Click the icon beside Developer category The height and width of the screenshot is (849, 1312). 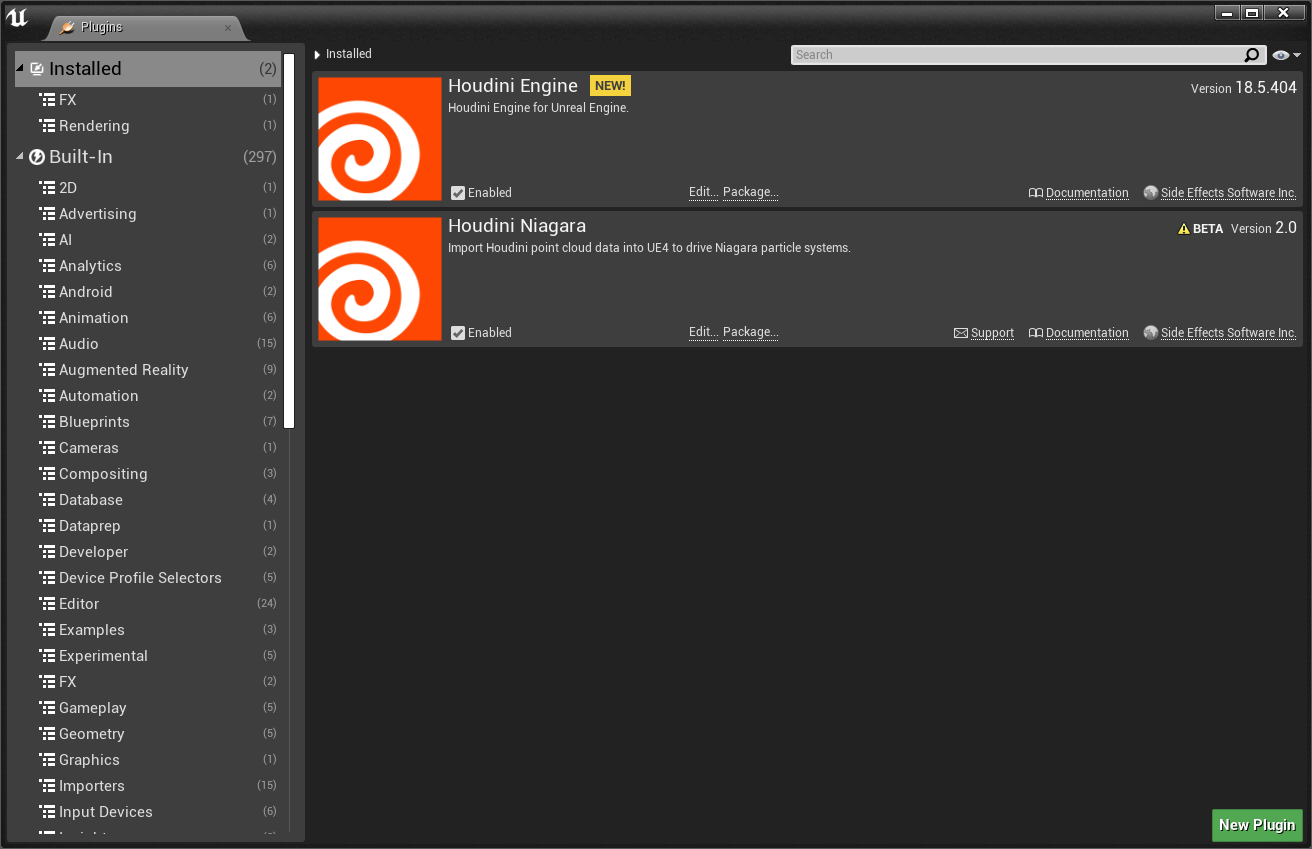47,552
